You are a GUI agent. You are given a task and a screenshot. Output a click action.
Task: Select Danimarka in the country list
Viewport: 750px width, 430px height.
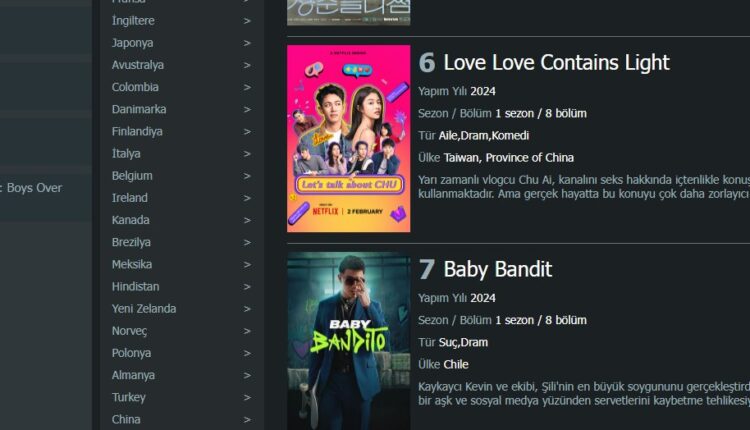139,109
